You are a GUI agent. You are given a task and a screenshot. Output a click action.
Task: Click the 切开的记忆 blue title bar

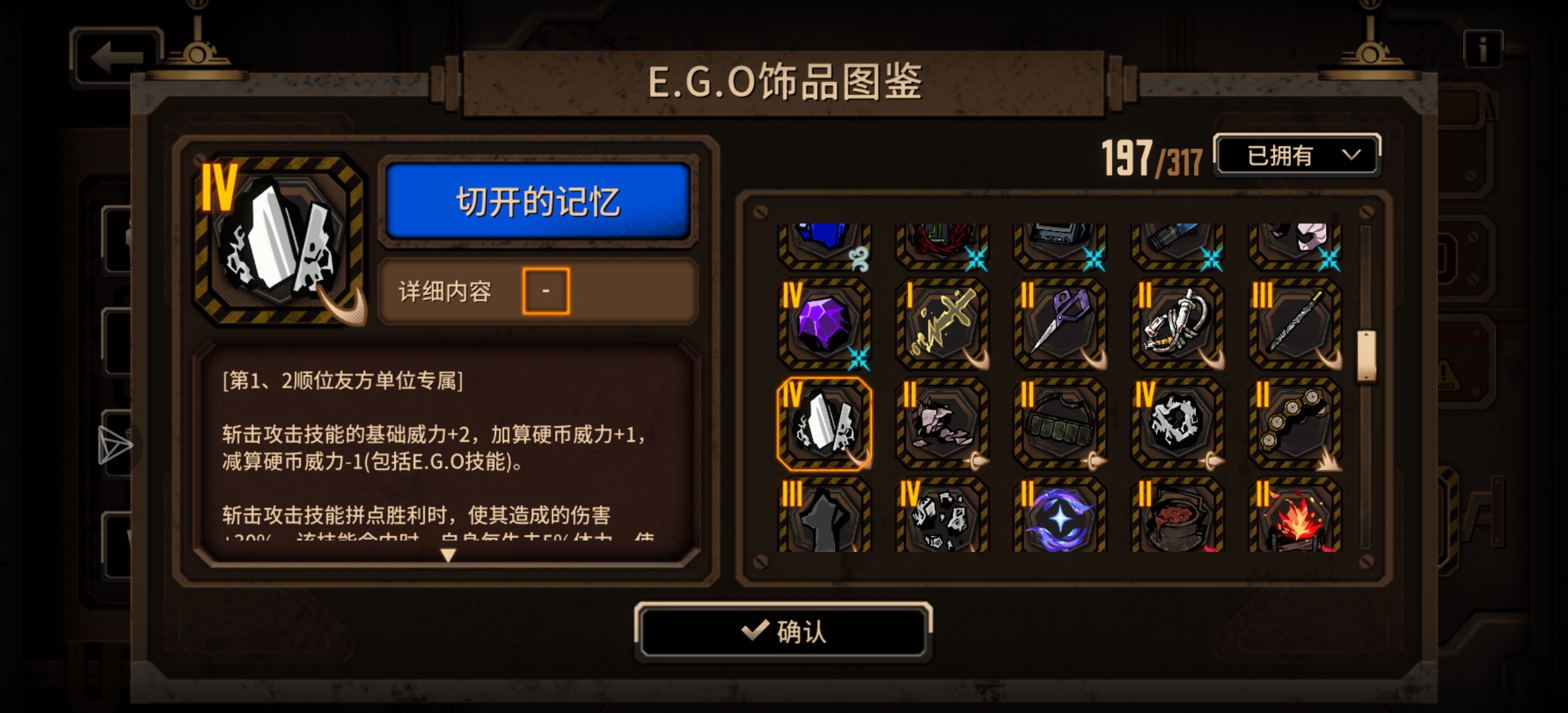[x=538, y=201]
